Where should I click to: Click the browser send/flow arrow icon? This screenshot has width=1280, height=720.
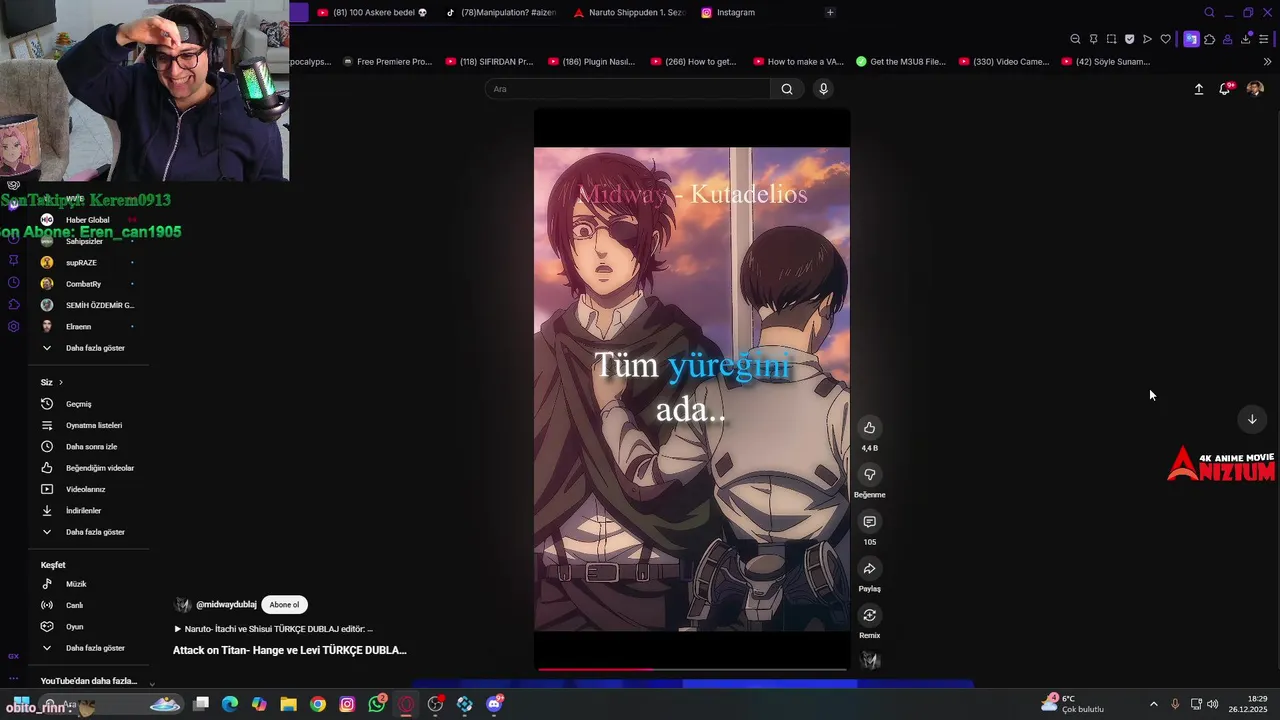pyautogui.click(x=1147, y=39)
